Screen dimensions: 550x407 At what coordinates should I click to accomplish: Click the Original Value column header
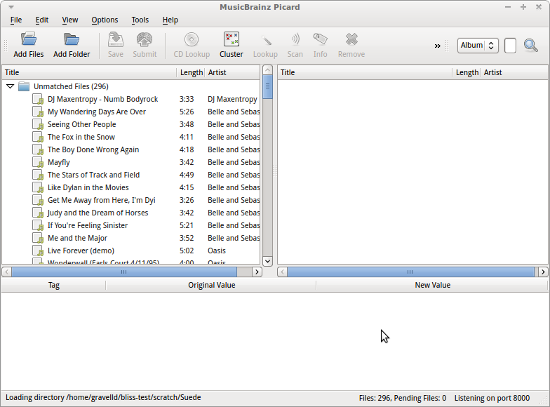211,285
